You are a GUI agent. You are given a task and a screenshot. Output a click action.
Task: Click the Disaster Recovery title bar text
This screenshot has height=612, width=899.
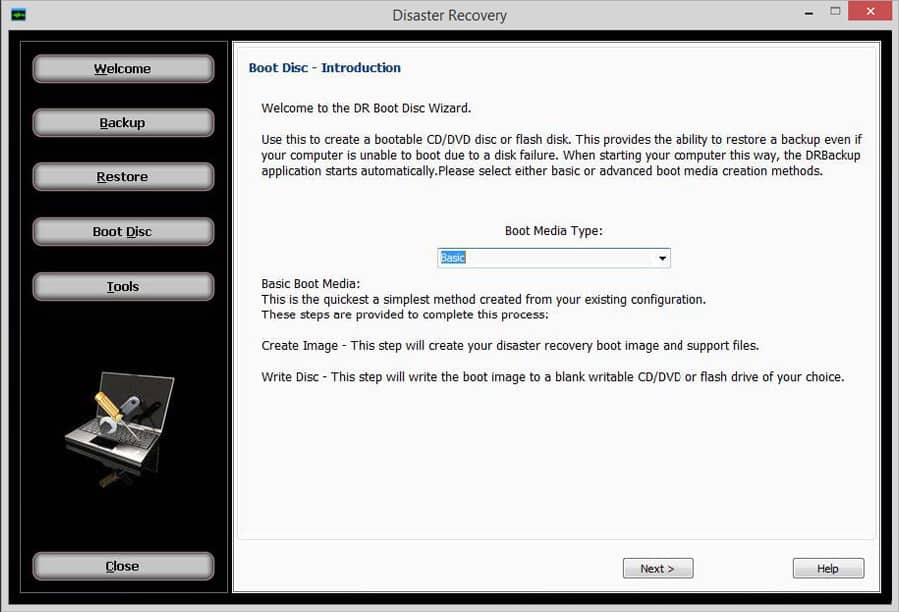tap(450, 15)
